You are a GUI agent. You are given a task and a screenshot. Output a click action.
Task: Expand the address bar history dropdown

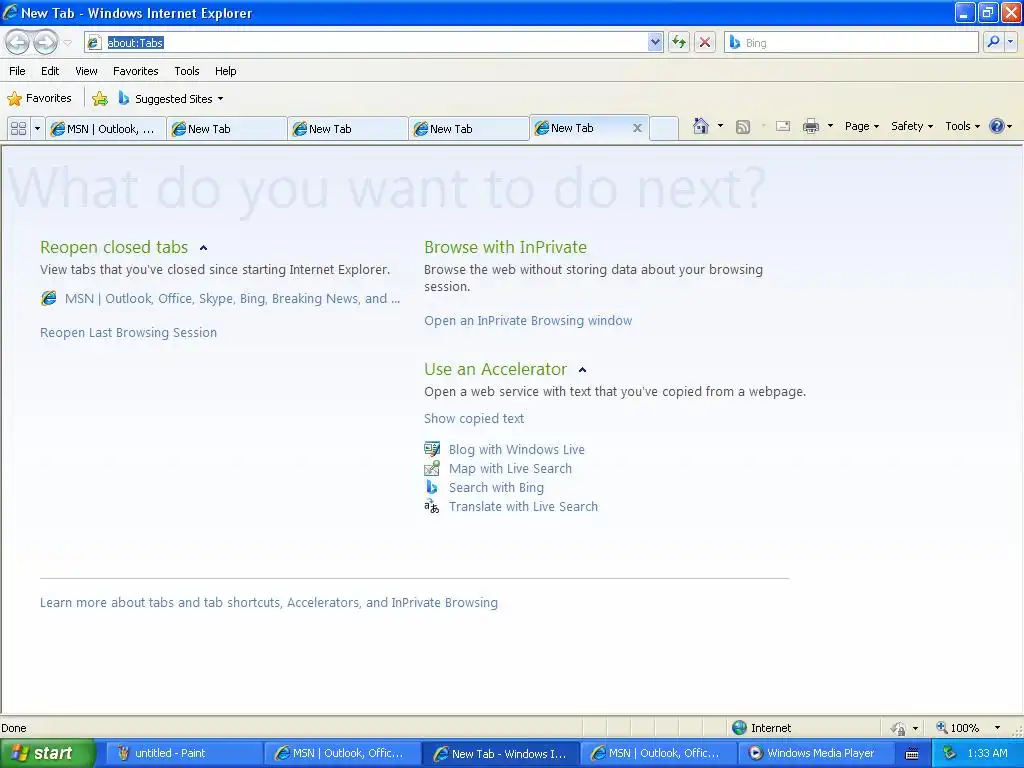(655, 42)
